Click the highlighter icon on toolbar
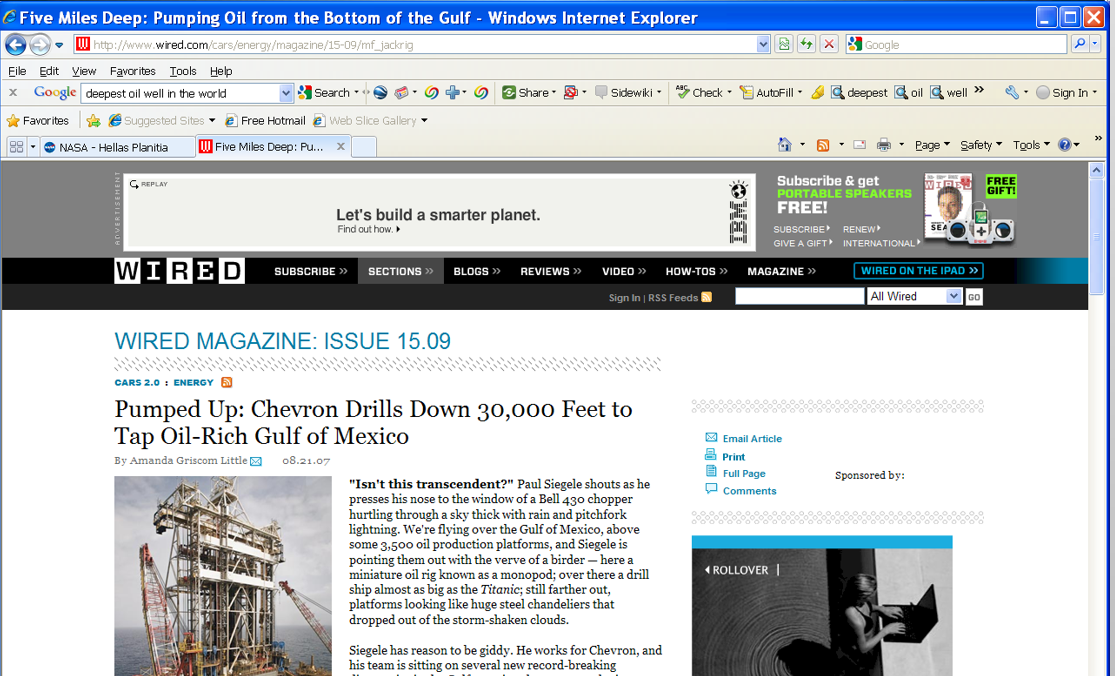 pos(818,92)
